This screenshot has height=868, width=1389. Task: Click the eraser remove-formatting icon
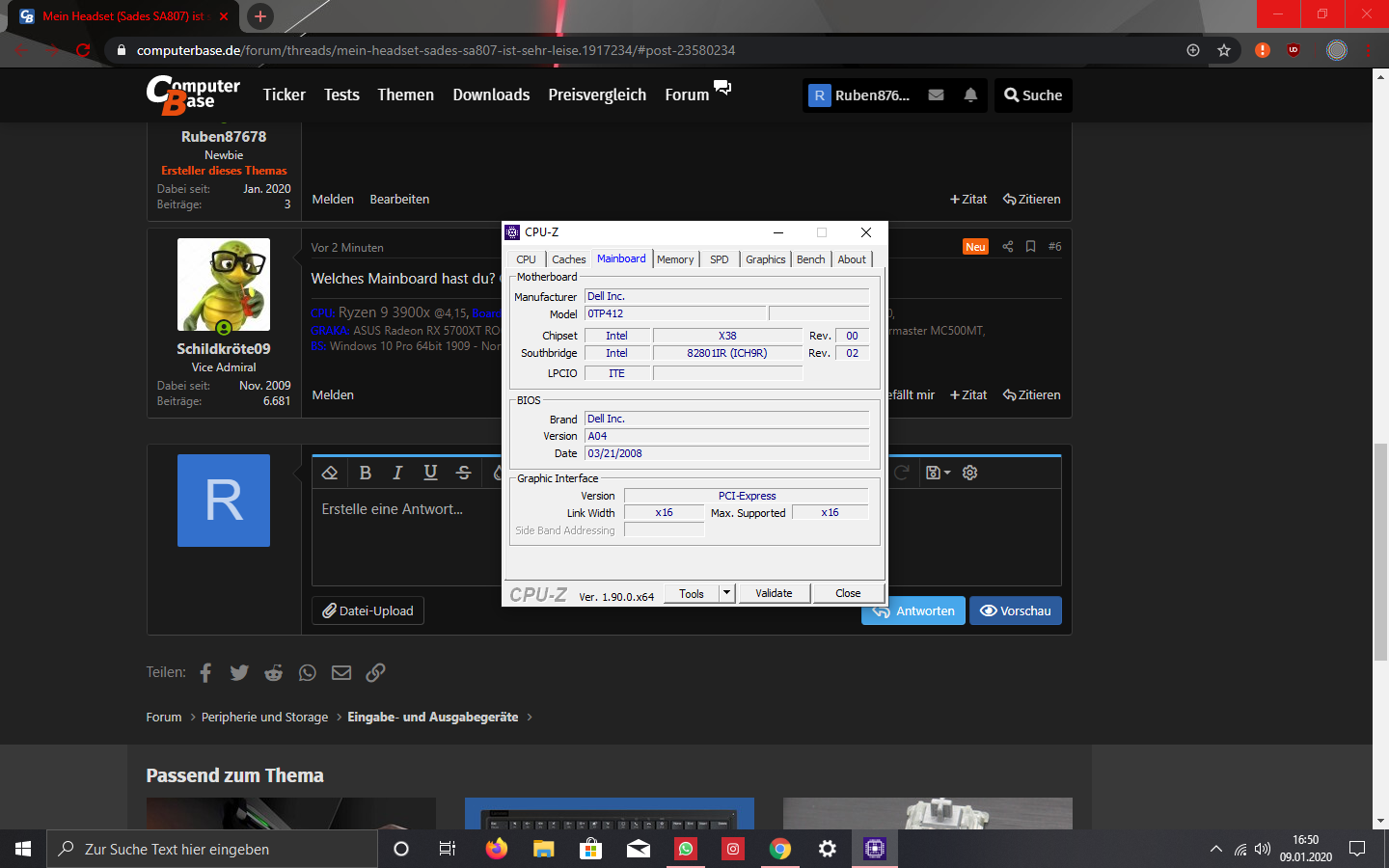(330, 473)
